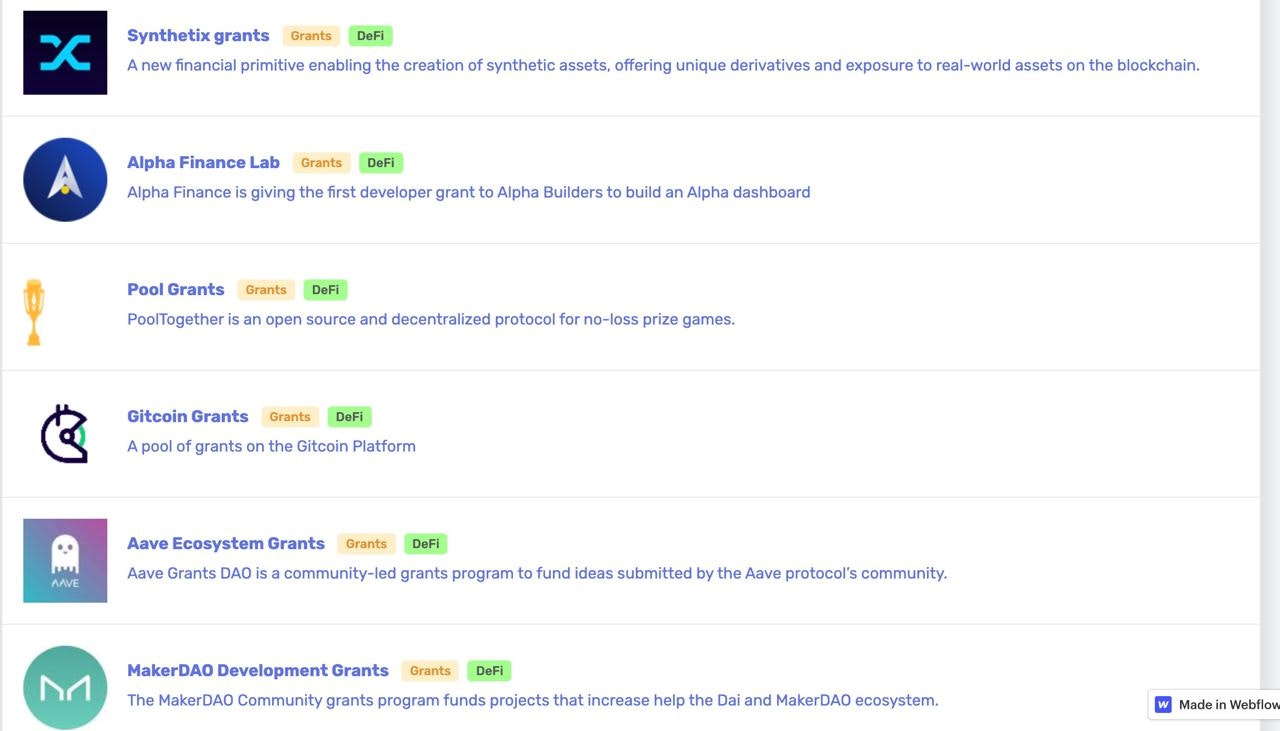Click DeFi tag on Gitcoin Grants row
Screen dimensions: 1280x731
pos(349,417)
